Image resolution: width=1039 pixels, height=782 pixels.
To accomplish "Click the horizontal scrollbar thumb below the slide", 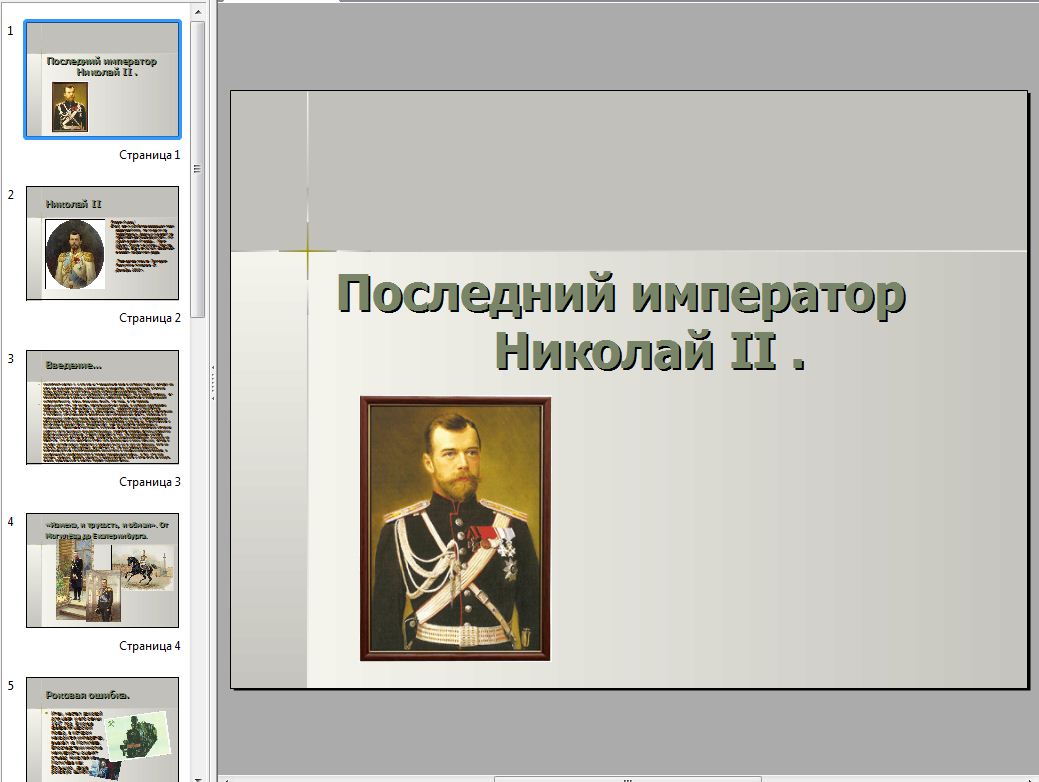I will [628, 779].
